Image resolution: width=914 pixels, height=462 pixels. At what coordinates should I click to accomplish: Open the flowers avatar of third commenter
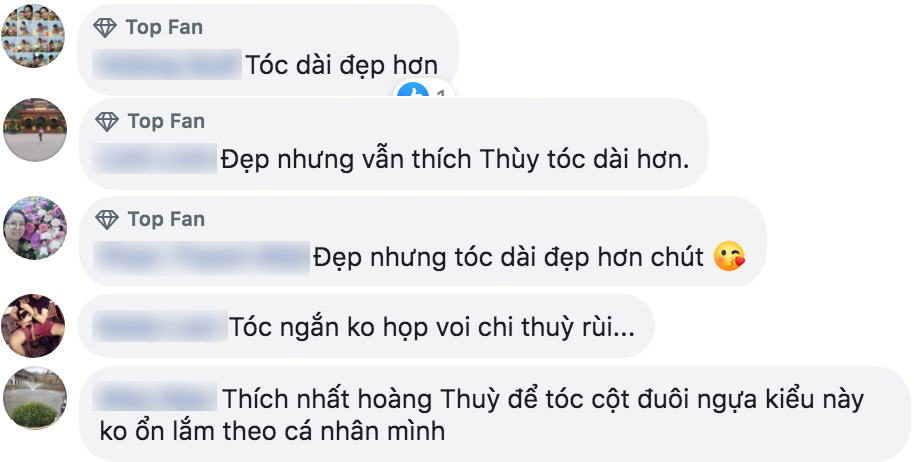click(34, 228)
